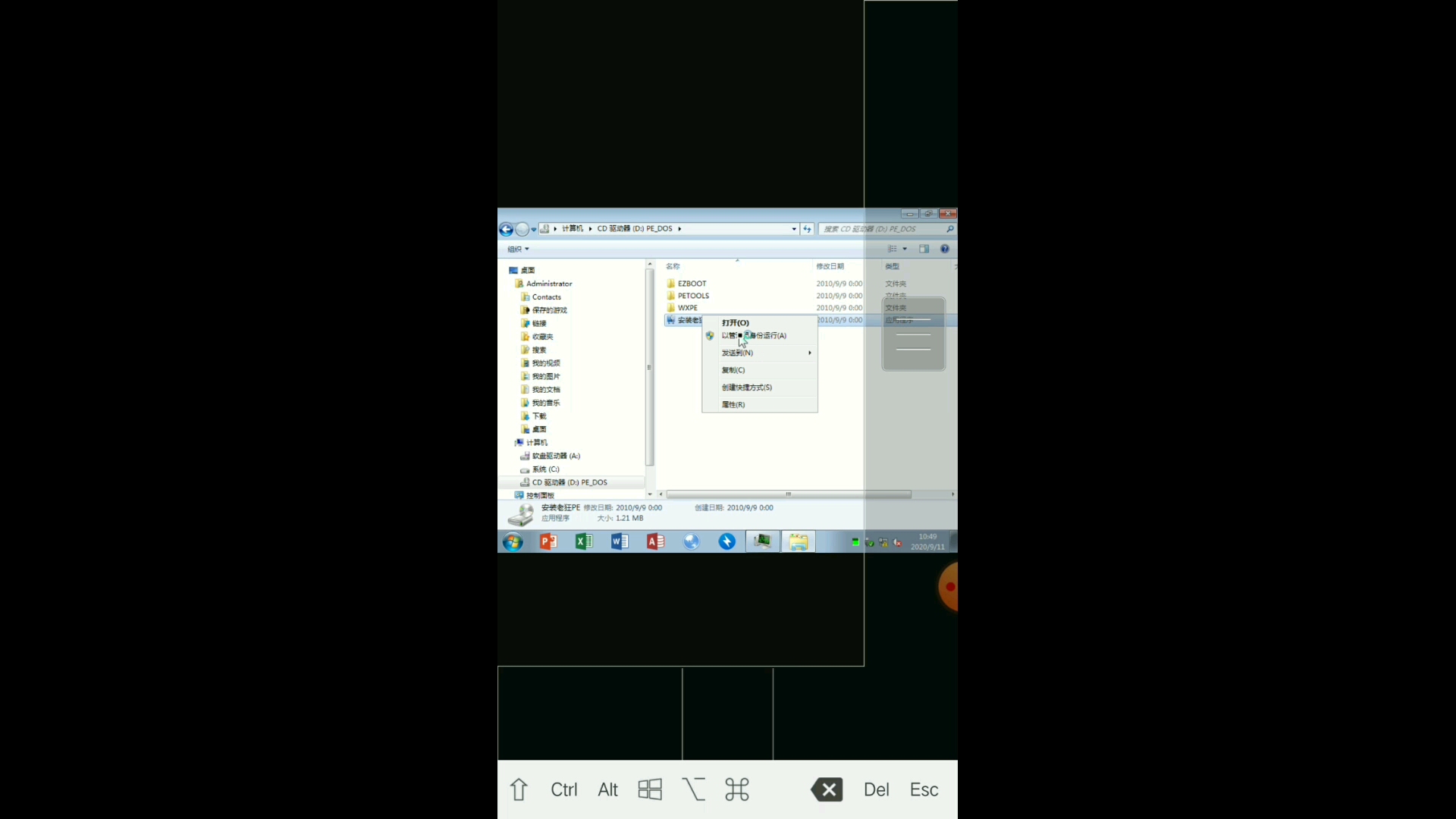Open the view options dropdown arrow
Screen dimensions: 1456x819
[905, 249]
